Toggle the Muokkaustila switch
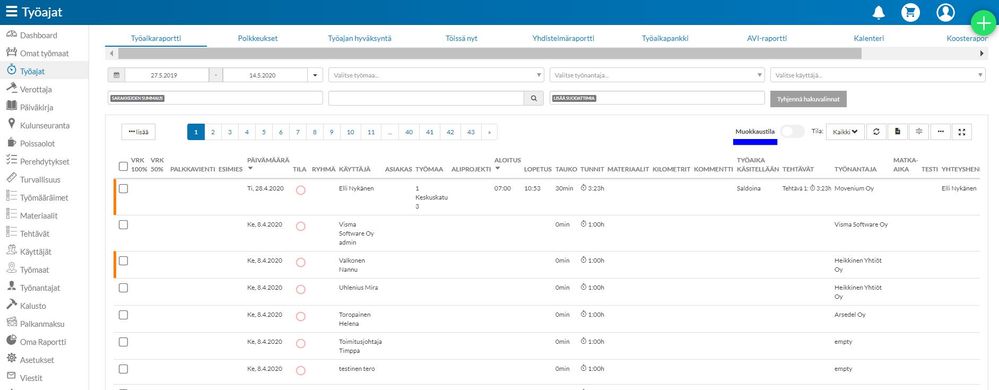Image resolution: width=999 pixels, height=390 pixels. coord(793,131)
